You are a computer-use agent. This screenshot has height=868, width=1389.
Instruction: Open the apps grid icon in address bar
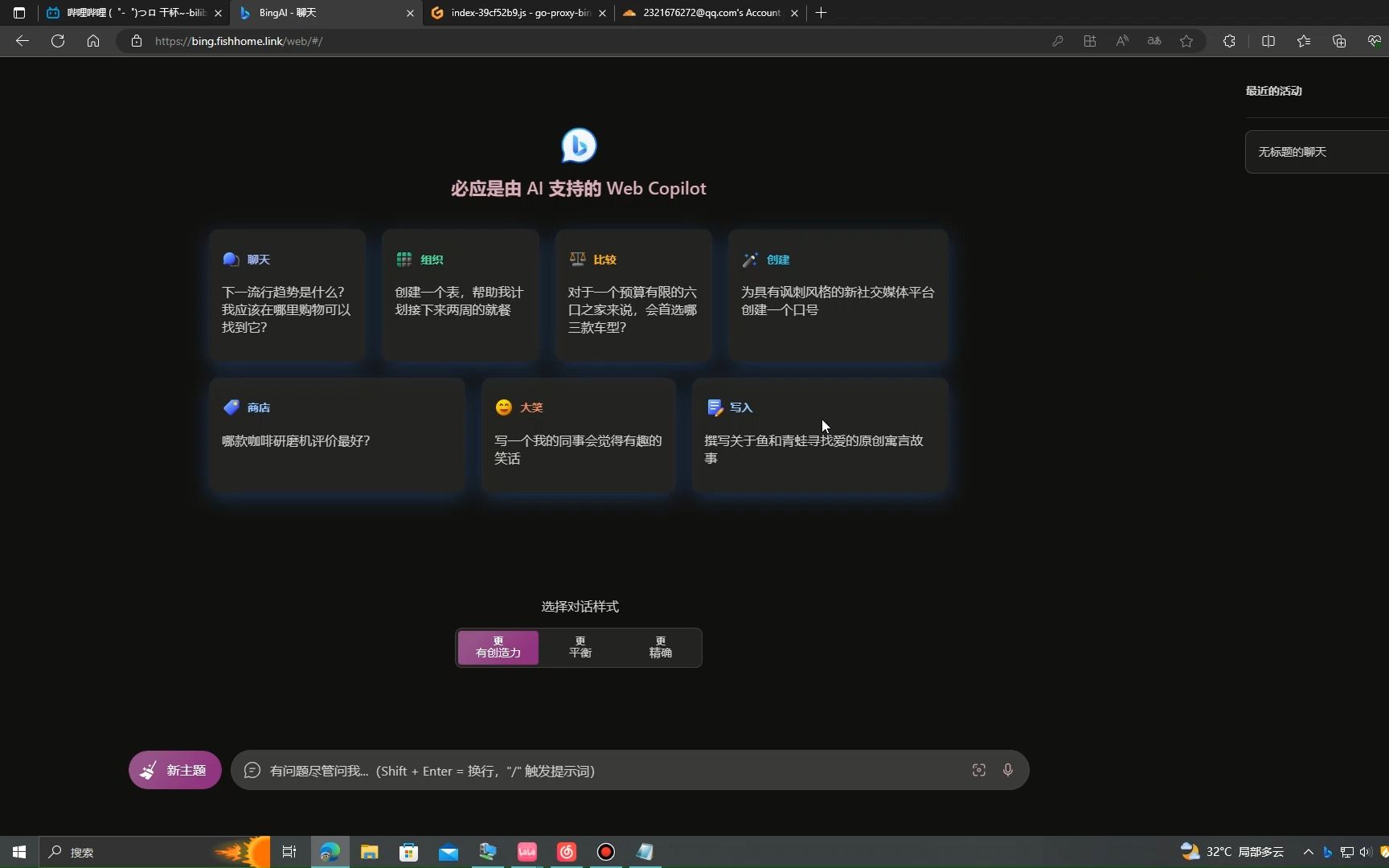1090,41
